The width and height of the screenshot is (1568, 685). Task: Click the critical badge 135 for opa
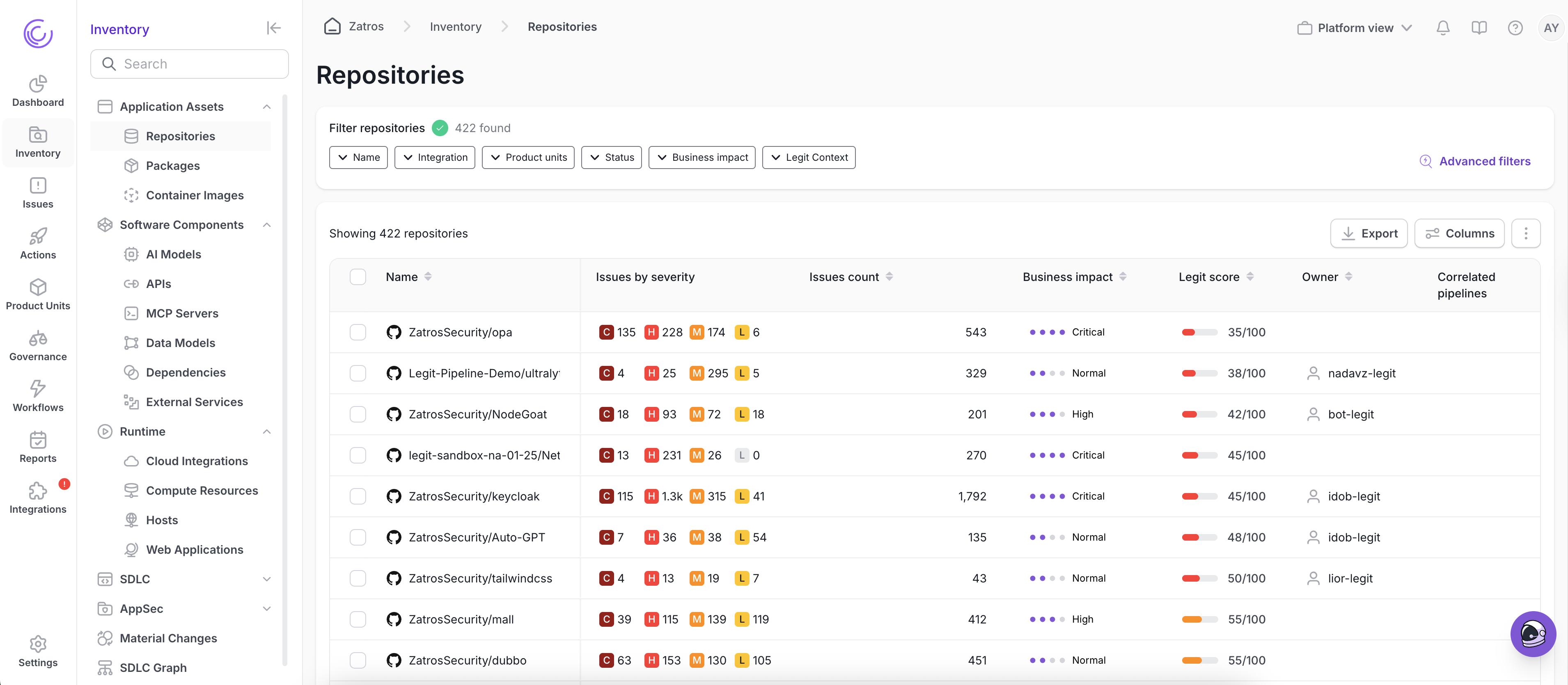point(617,332)
